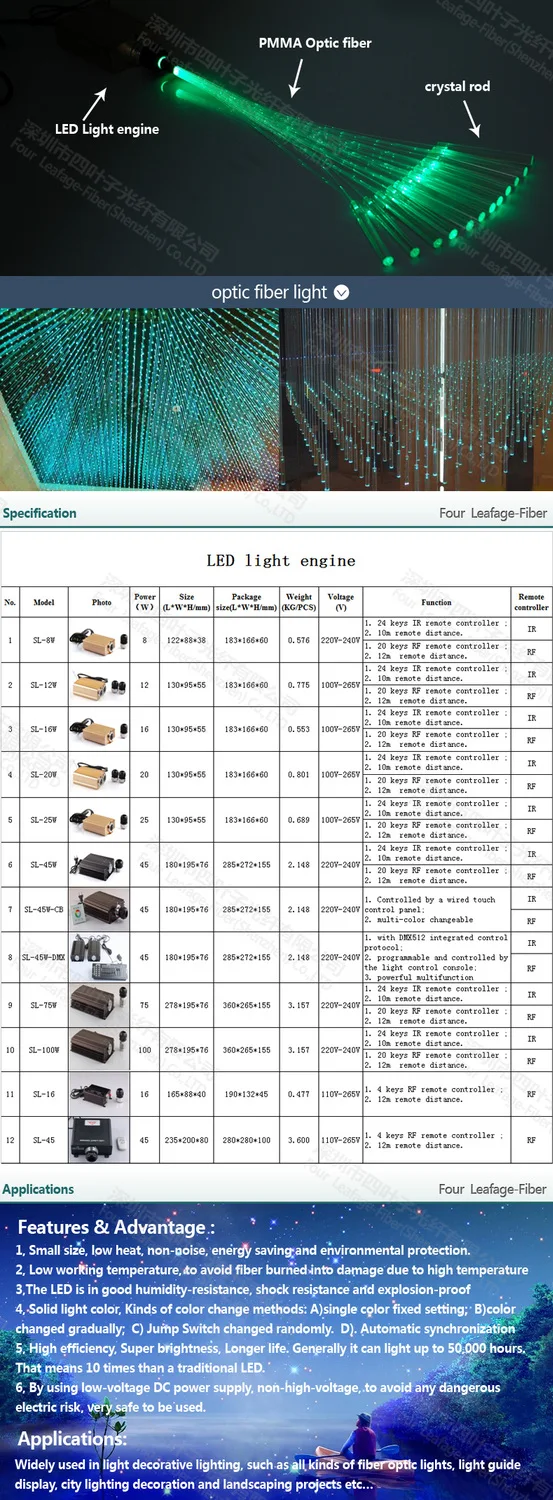Viewport: 553px width, 1500px height.
Task: Open the SL-8W product photo
Action: tap(99, 640)
